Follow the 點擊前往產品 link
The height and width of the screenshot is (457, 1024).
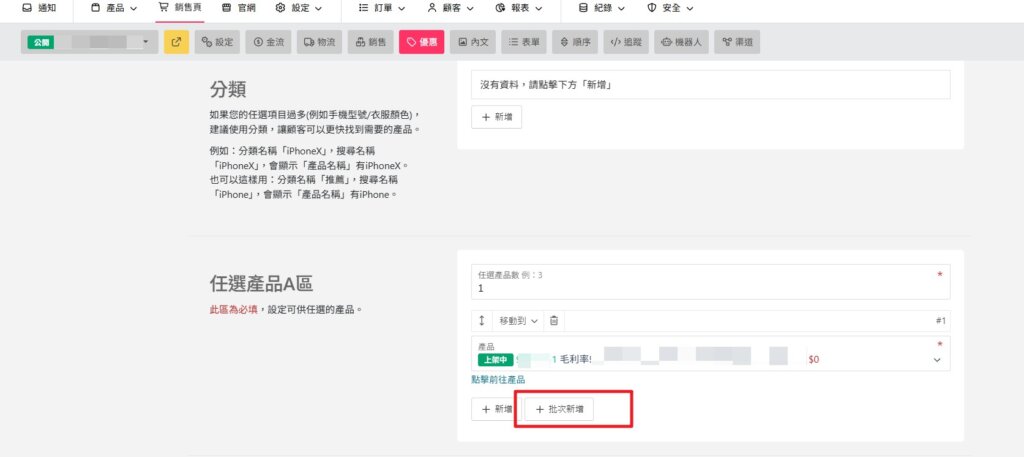coord(498,380)
